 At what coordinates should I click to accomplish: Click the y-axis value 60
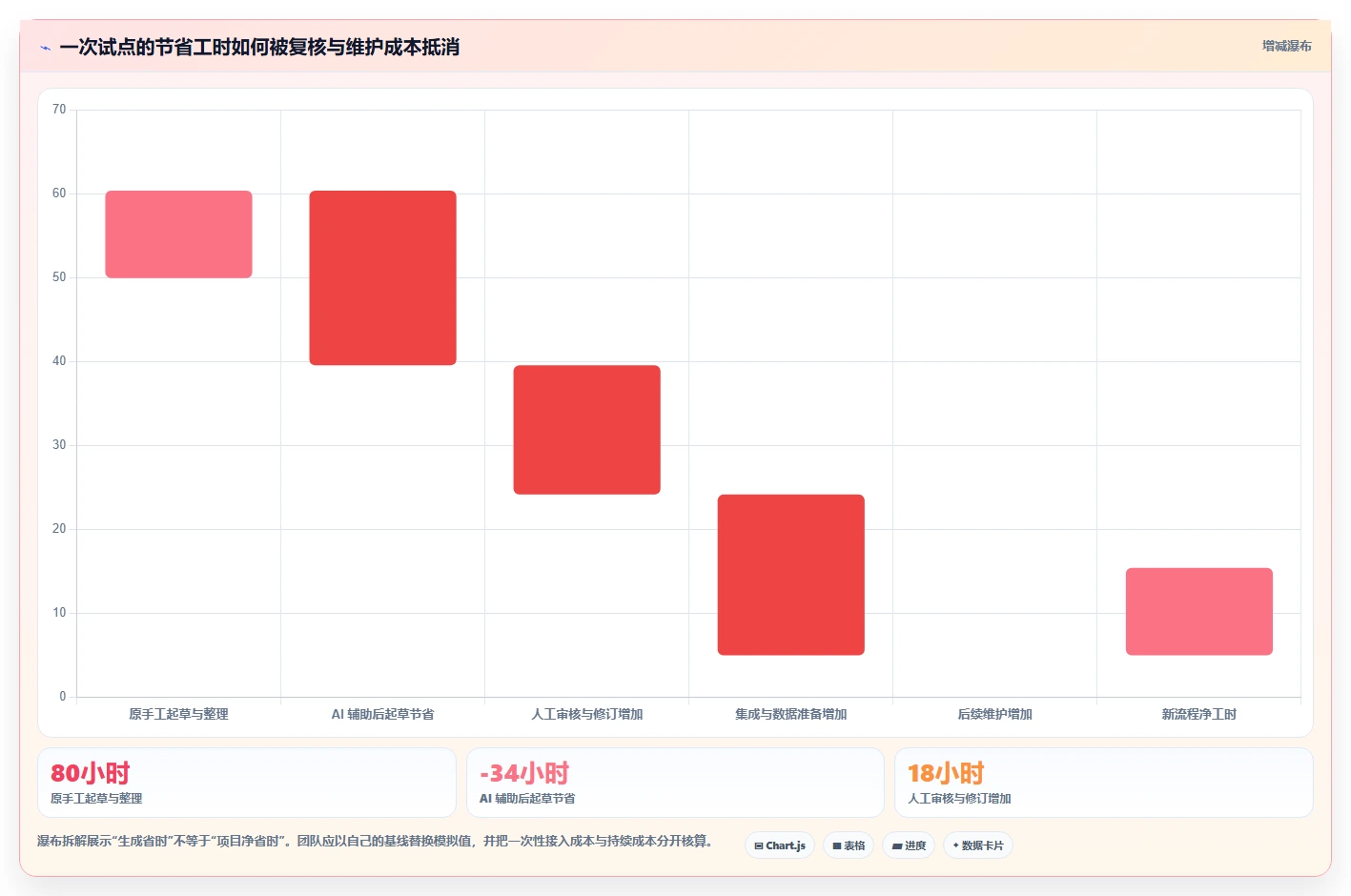[59, 193]
